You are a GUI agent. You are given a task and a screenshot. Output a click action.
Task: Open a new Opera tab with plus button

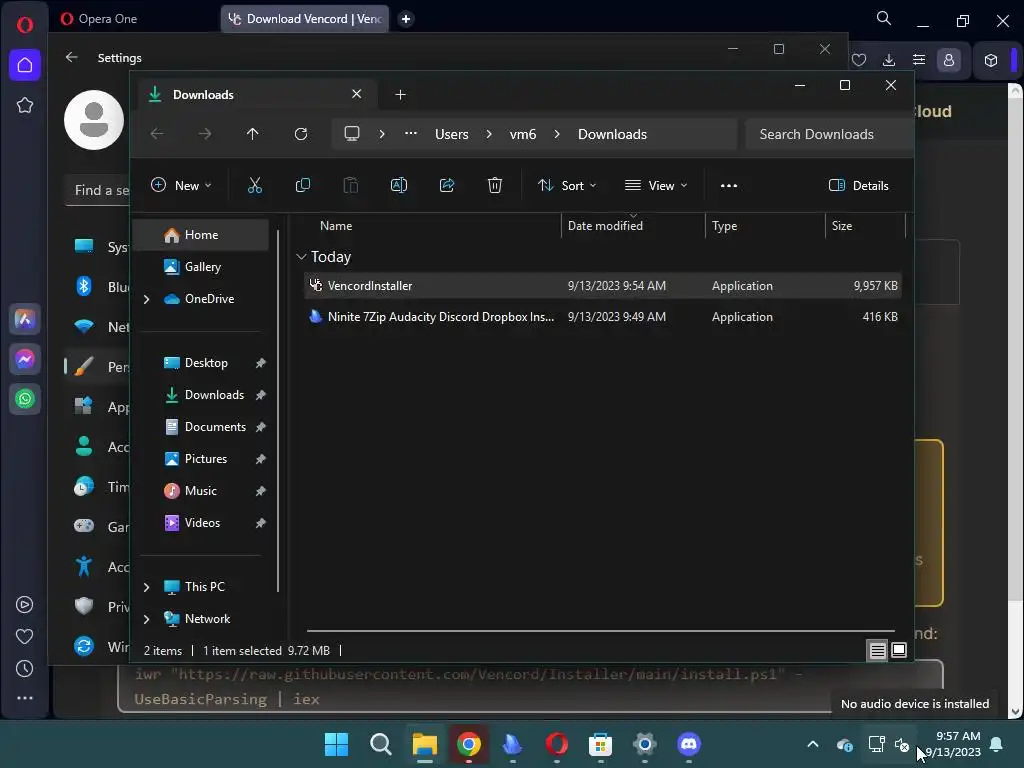406,19
